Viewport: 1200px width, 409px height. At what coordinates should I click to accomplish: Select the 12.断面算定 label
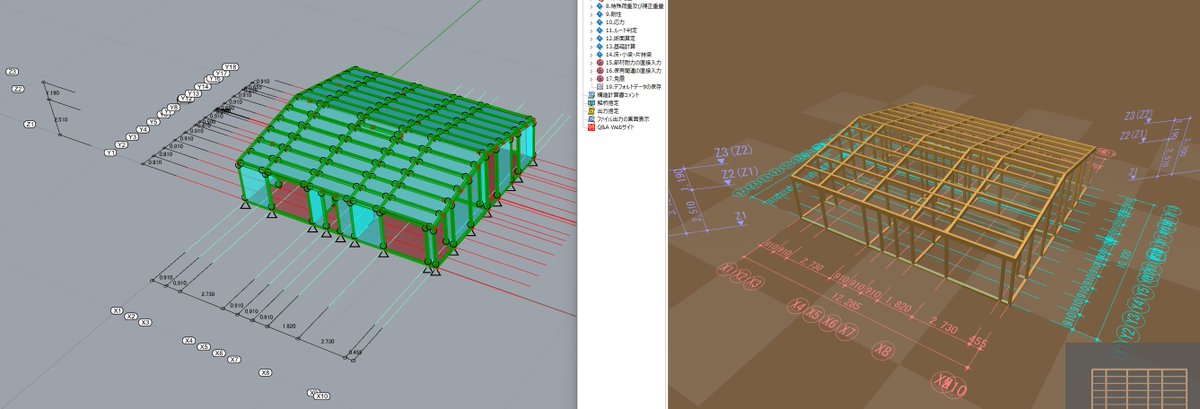pos(621,38)
